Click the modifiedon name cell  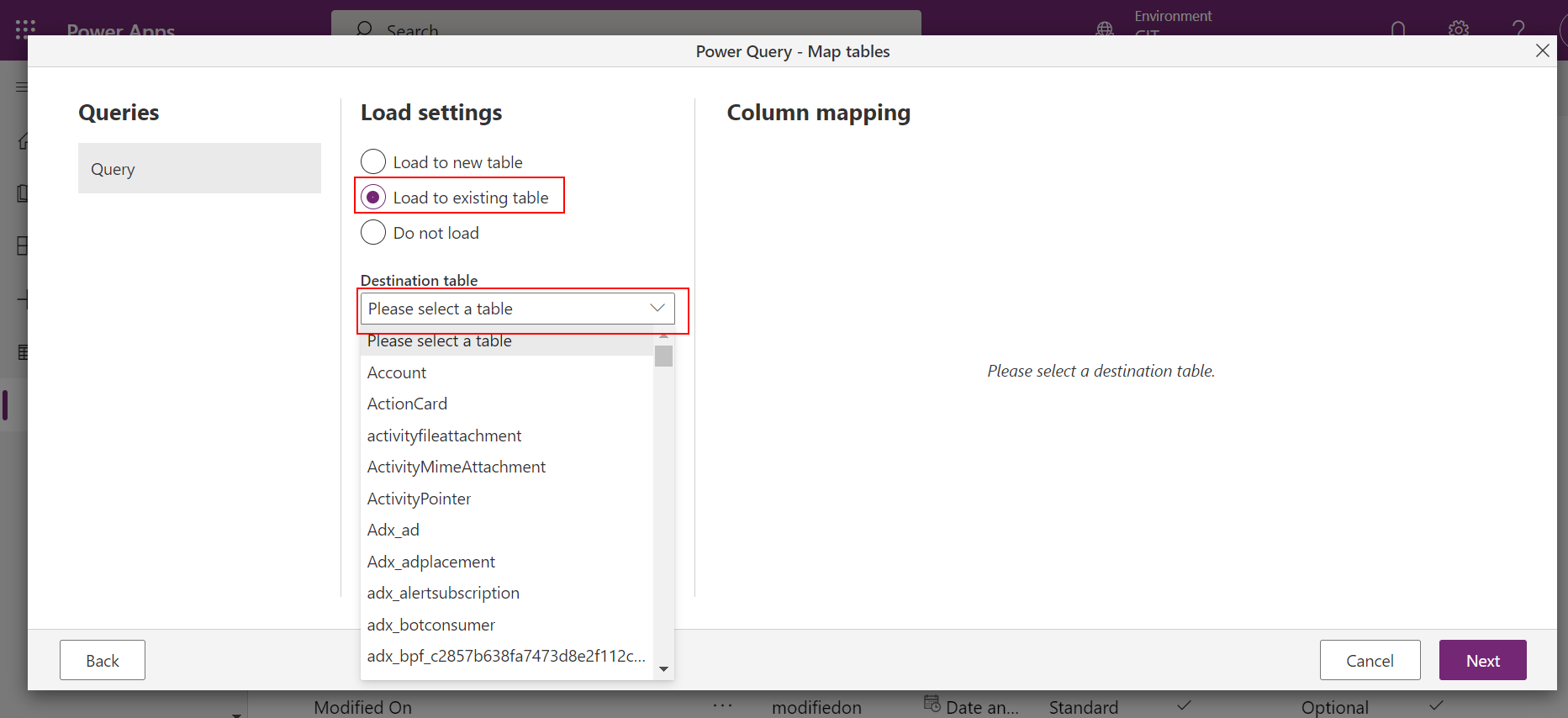tap(816, 707)
